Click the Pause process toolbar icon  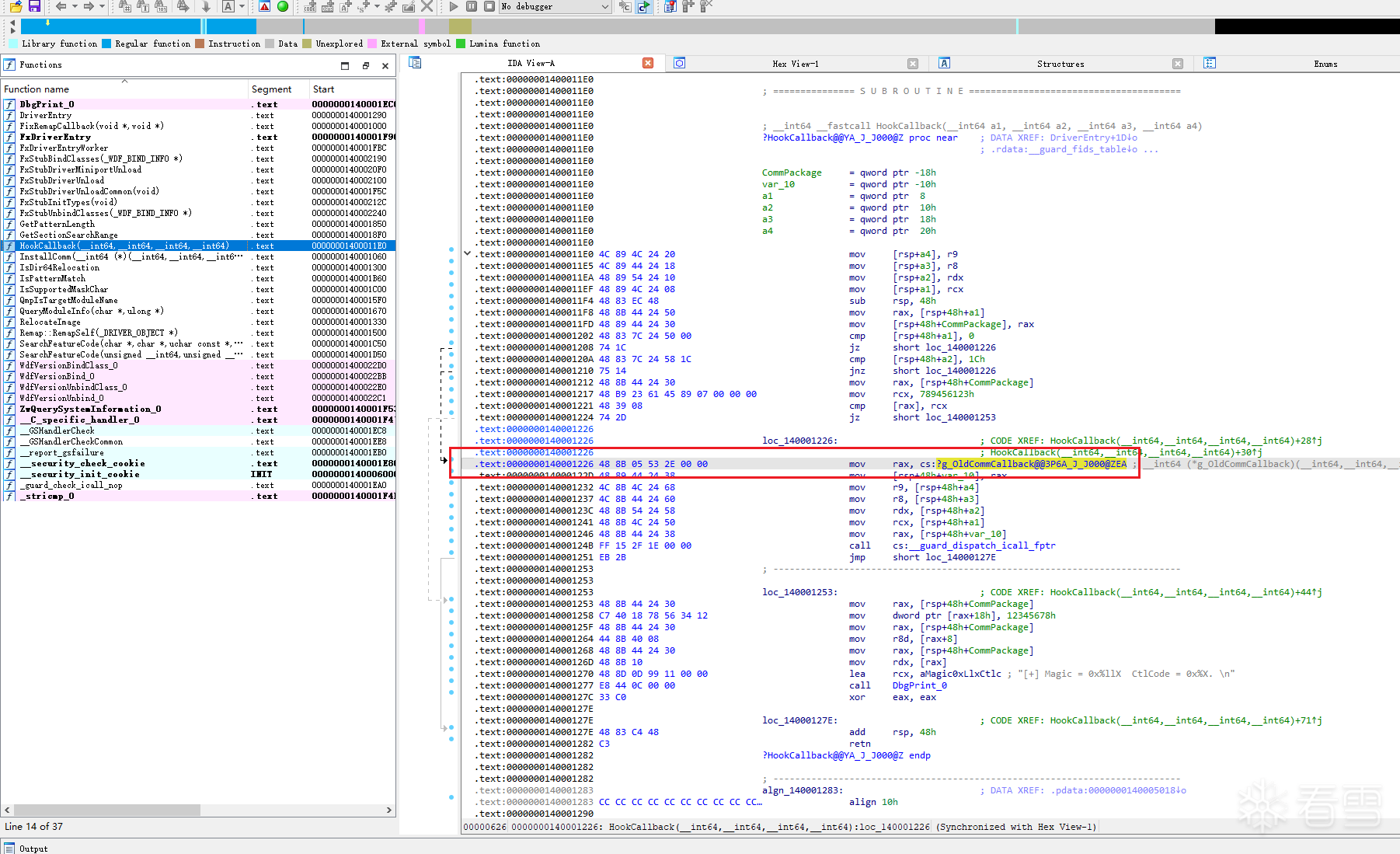click(472, 6)
